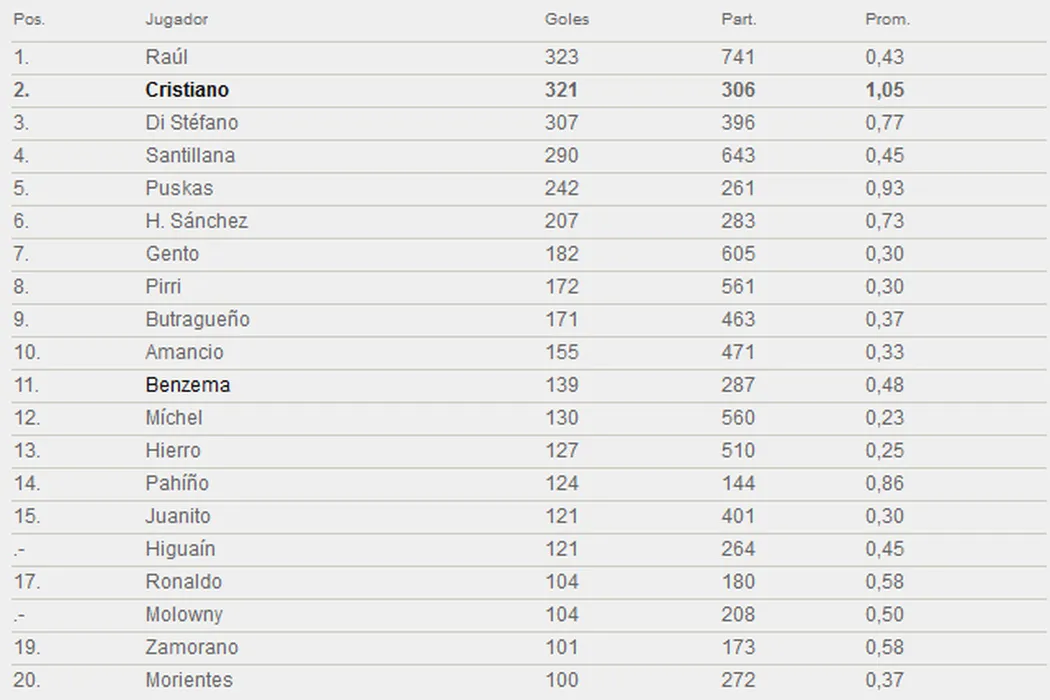Select Higuaín in the table
This screenshot has height=700, width=1050.
(180, 549)
